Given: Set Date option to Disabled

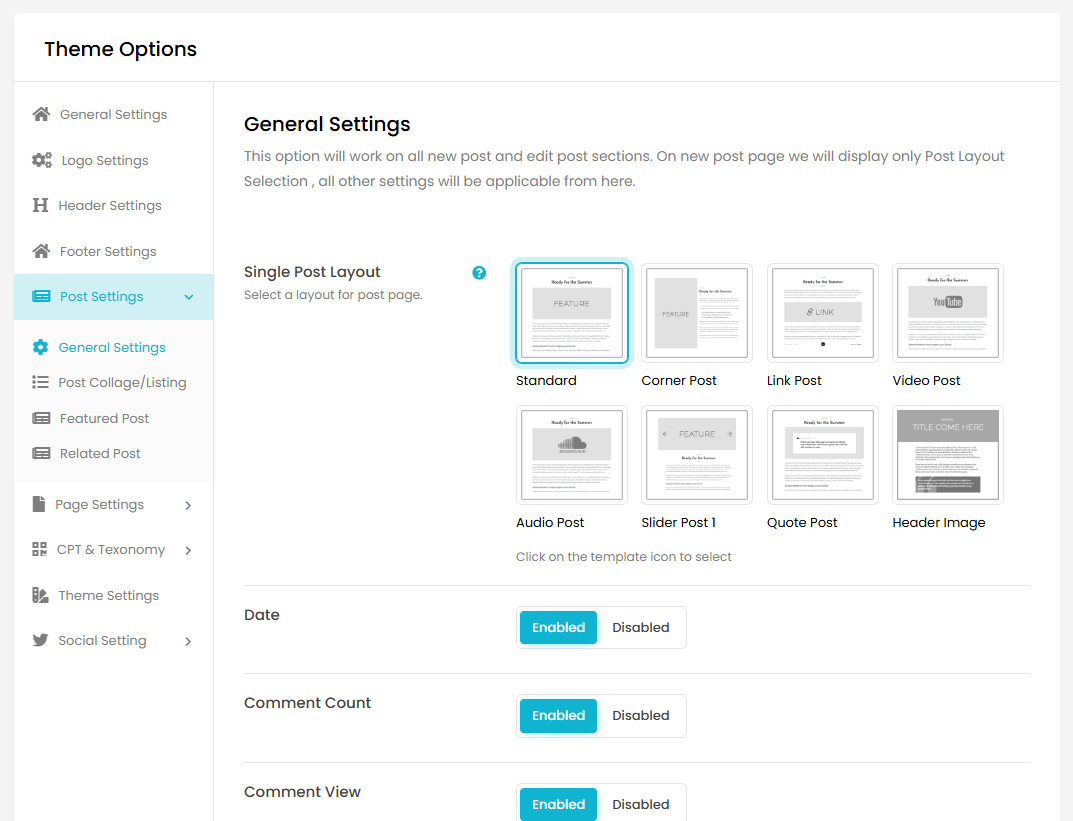Looking at the screenshot, I should [x=640, y=628].
